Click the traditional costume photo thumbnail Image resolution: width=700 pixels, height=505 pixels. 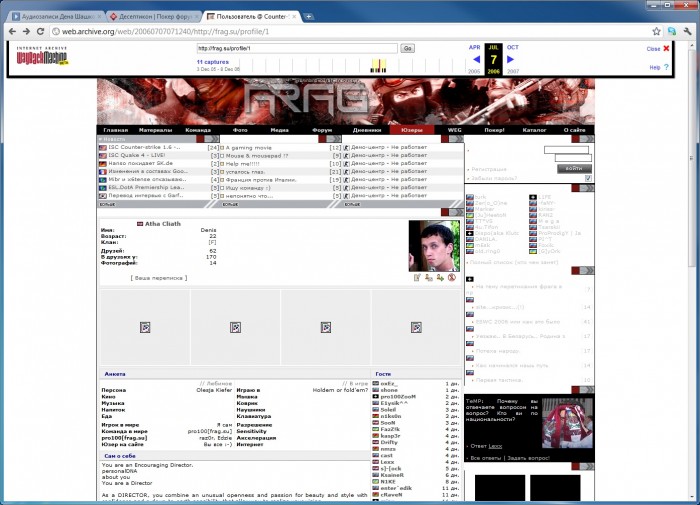pyautogui.click(x=567, y=424)
